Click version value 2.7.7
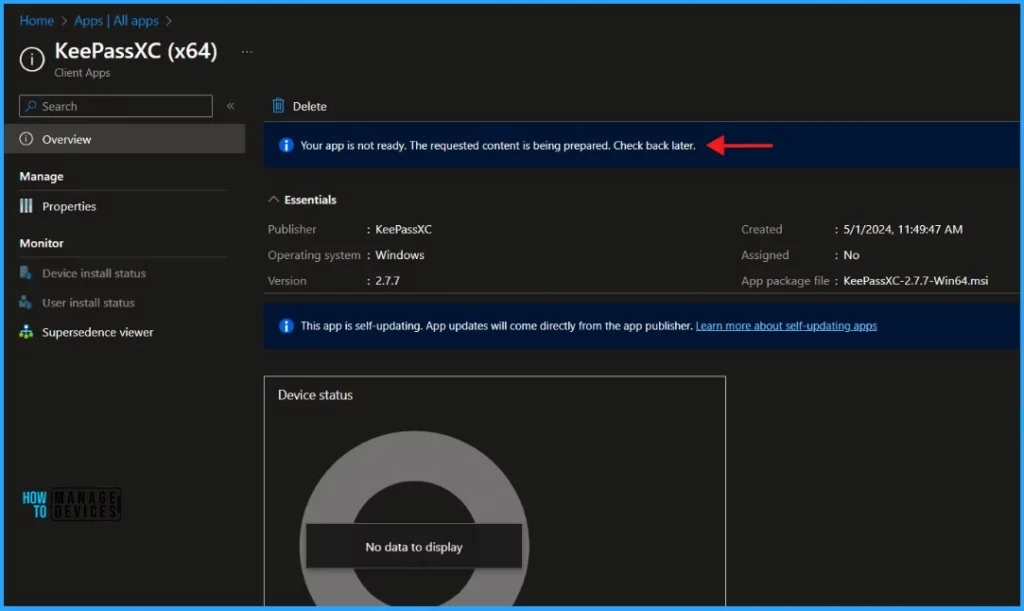The width and height of the screenshot is (1024, 611). tap(387, 281)
